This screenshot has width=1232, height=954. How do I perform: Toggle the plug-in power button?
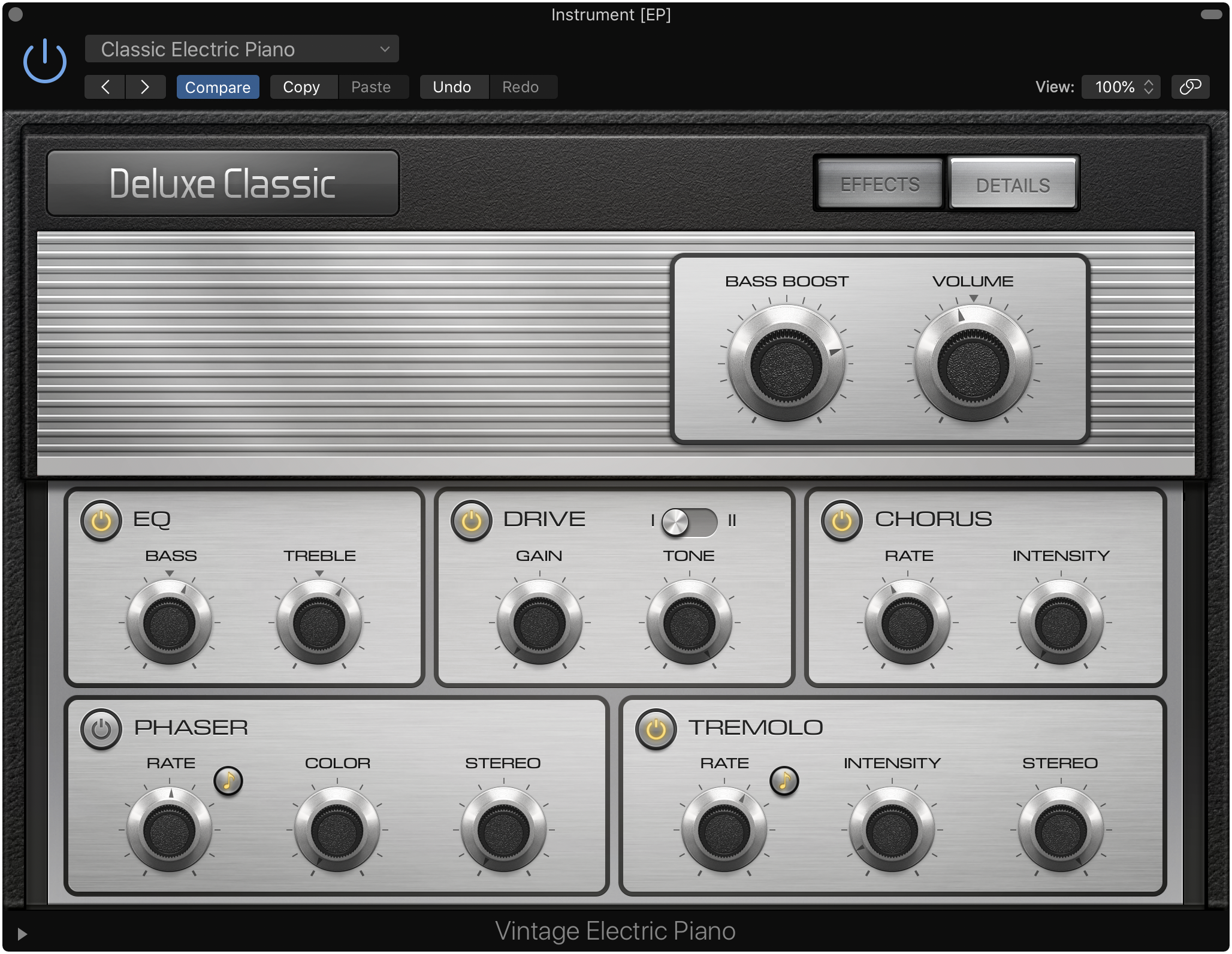(44, 61)
